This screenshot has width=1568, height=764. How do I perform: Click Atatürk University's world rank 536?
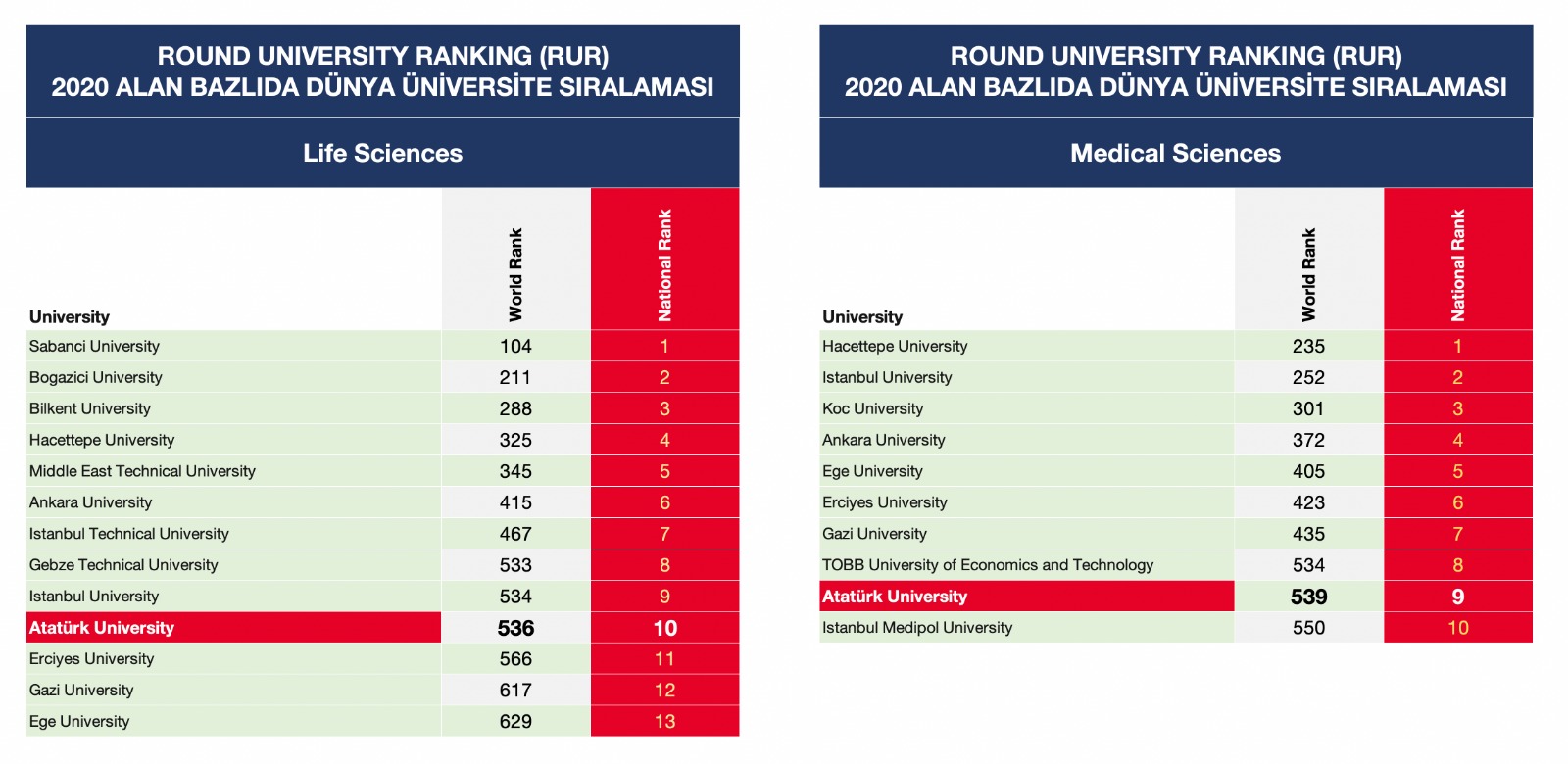(x=515, y=628)
